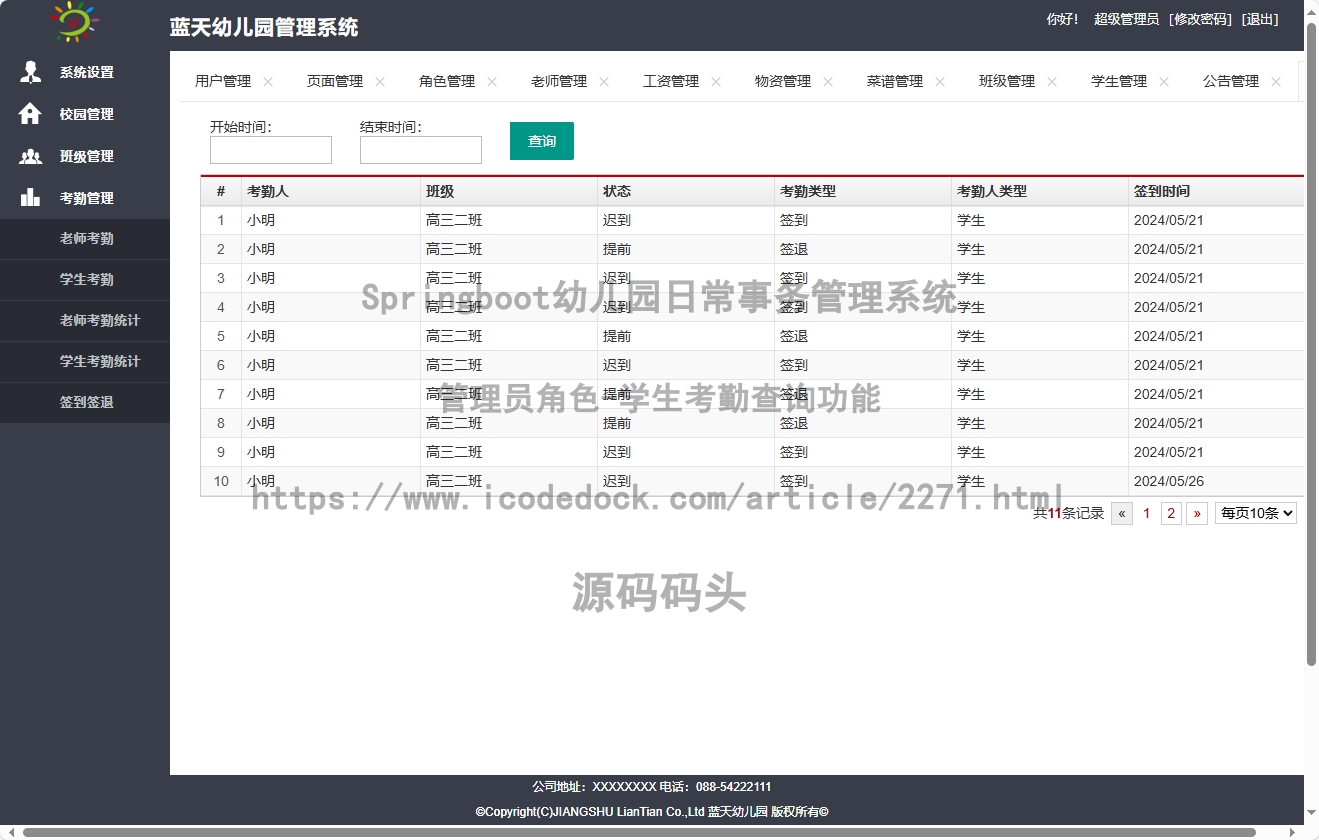The width and height of the screenshot is (1319, 840).
Task: Switch to the 用户管理 tab
Action: (x=223, y=82)
